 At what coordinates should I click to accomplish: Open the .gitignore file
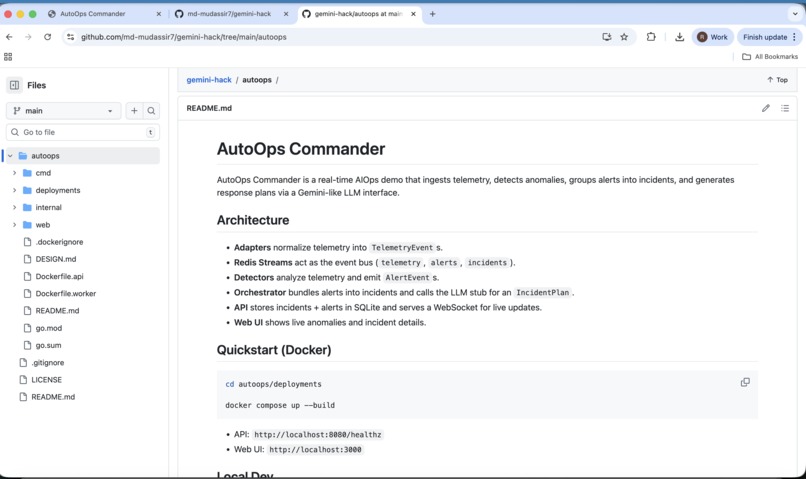click(x=47, y=362)
